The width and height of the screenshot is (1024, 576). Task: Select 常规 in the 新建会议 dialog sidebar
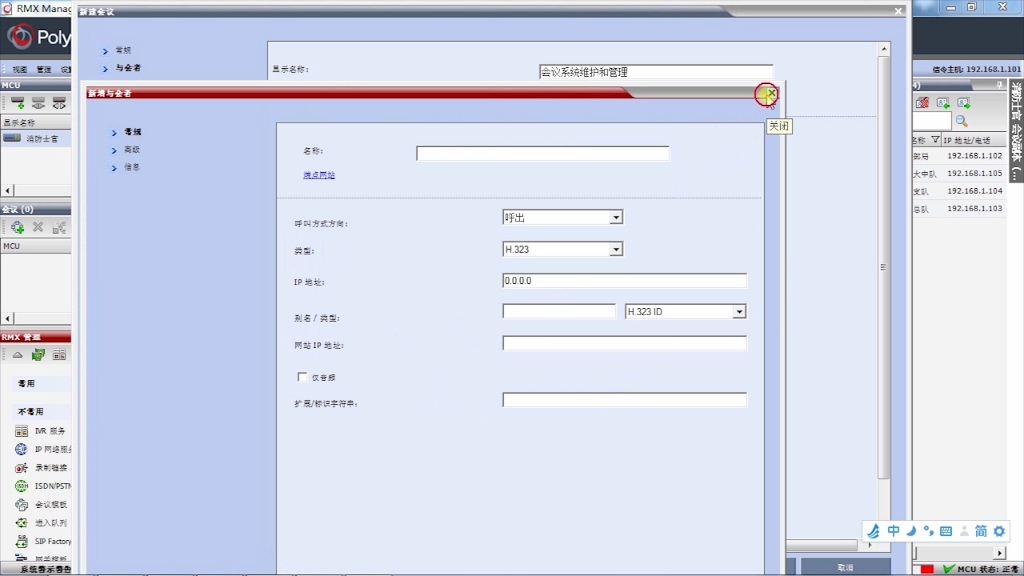(x=123, y=50)
